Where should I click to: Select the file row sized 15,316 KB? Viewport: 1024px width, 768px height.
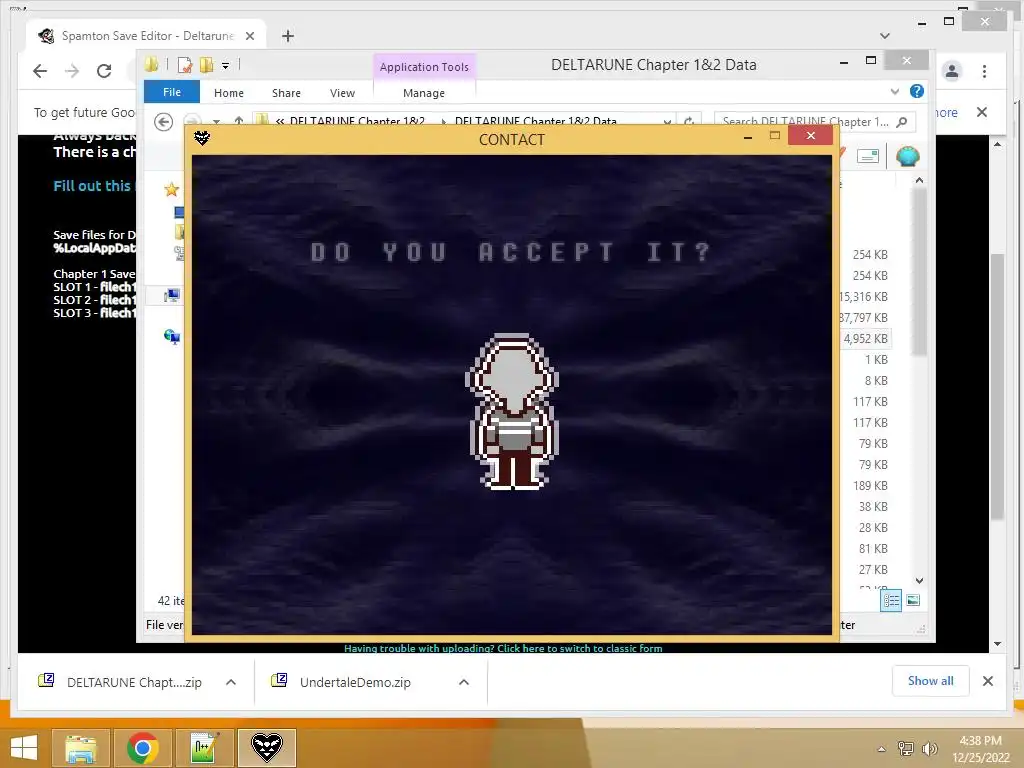[863, 296]
